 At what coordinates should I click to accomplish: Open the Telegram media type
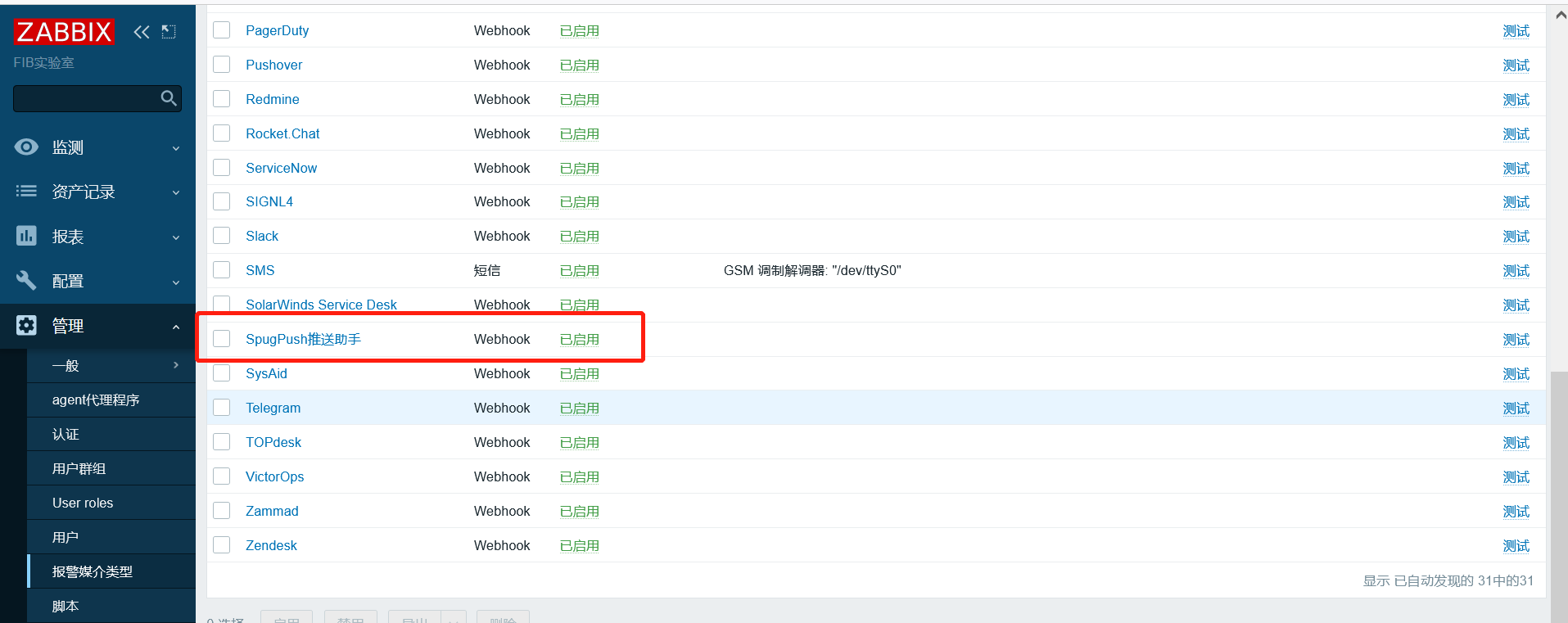tap(273, 408)
